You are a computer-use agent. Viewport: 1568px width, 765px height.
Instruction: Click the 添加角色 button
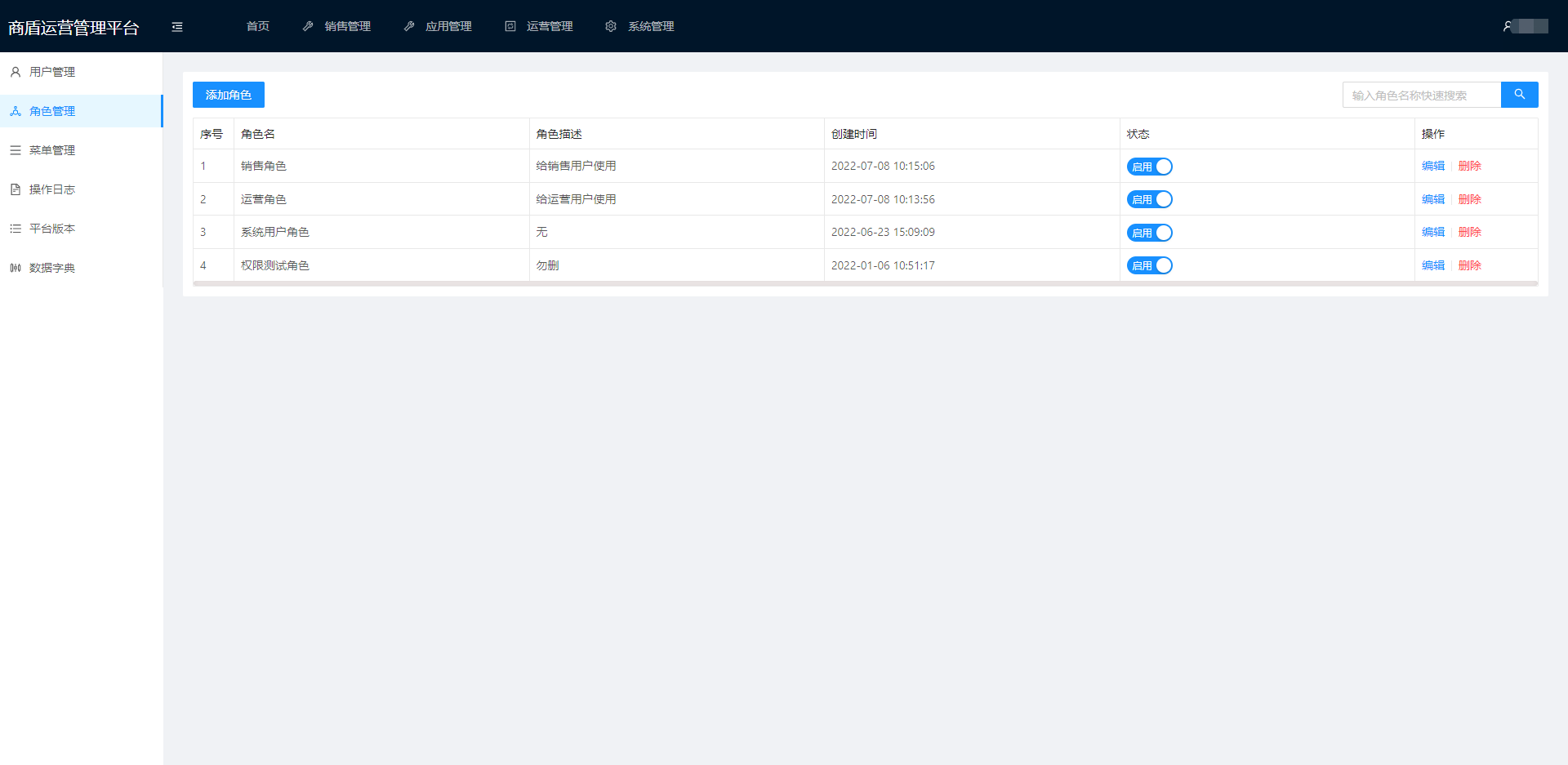click(229, 95)
